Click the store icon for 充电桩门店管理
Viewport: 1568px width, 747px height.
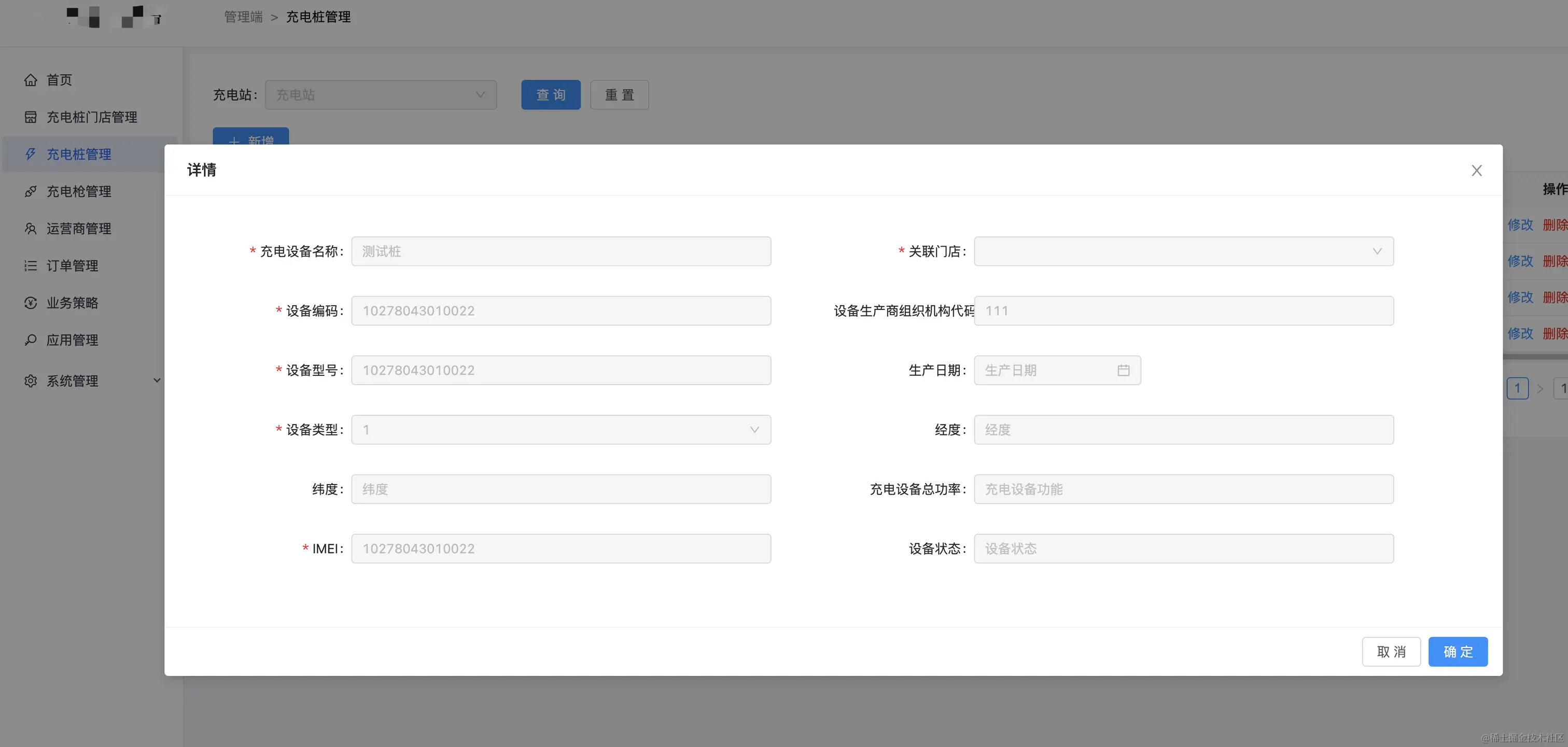pos(31,117)
